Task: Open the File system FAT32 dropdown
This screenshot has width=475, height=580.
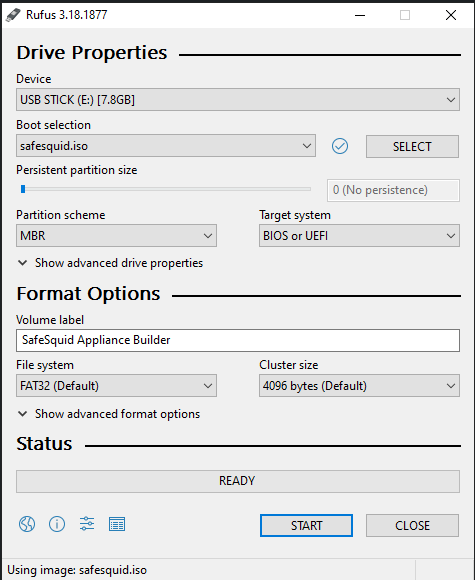Action: click(x=116, y=386)
